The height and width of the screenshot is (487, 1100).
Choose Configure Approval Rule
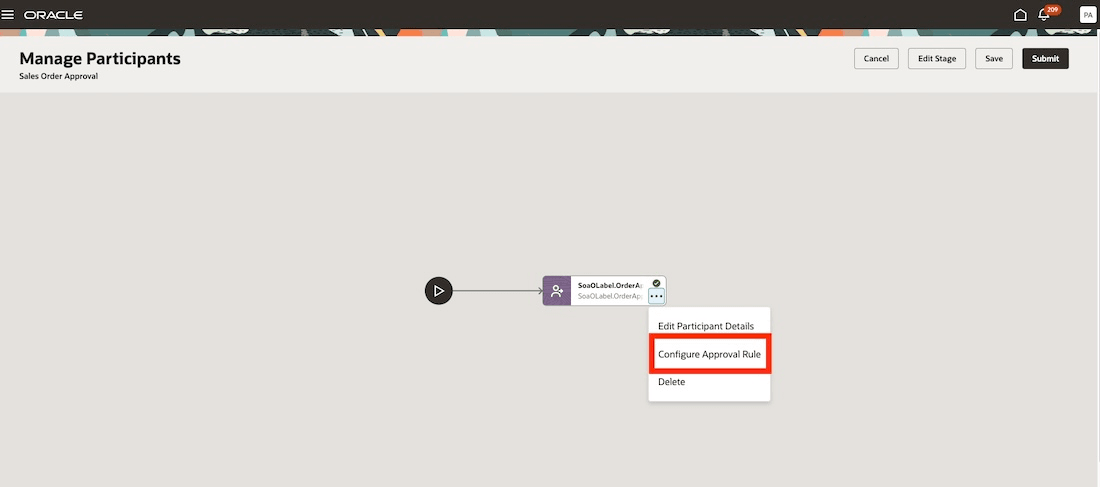[709, 354]
